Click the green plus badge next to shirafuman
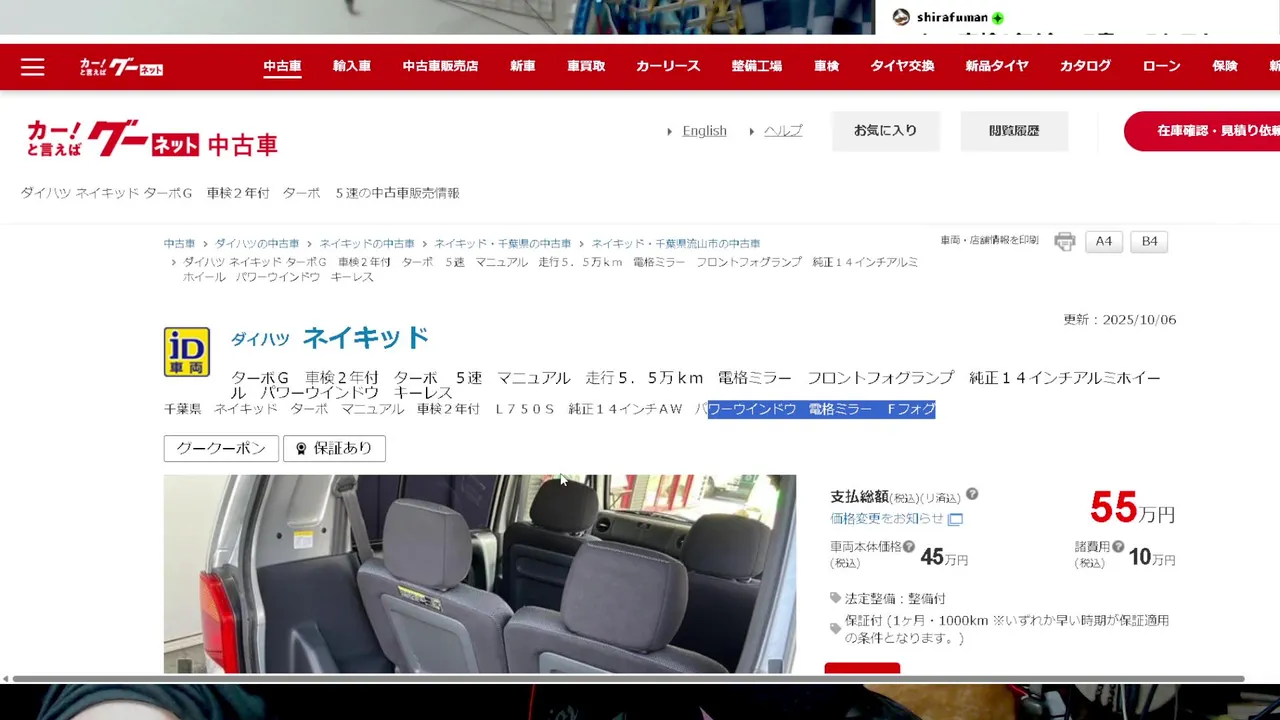Image resolution: width=1280 pixels, height=720 pixels. 998,18
